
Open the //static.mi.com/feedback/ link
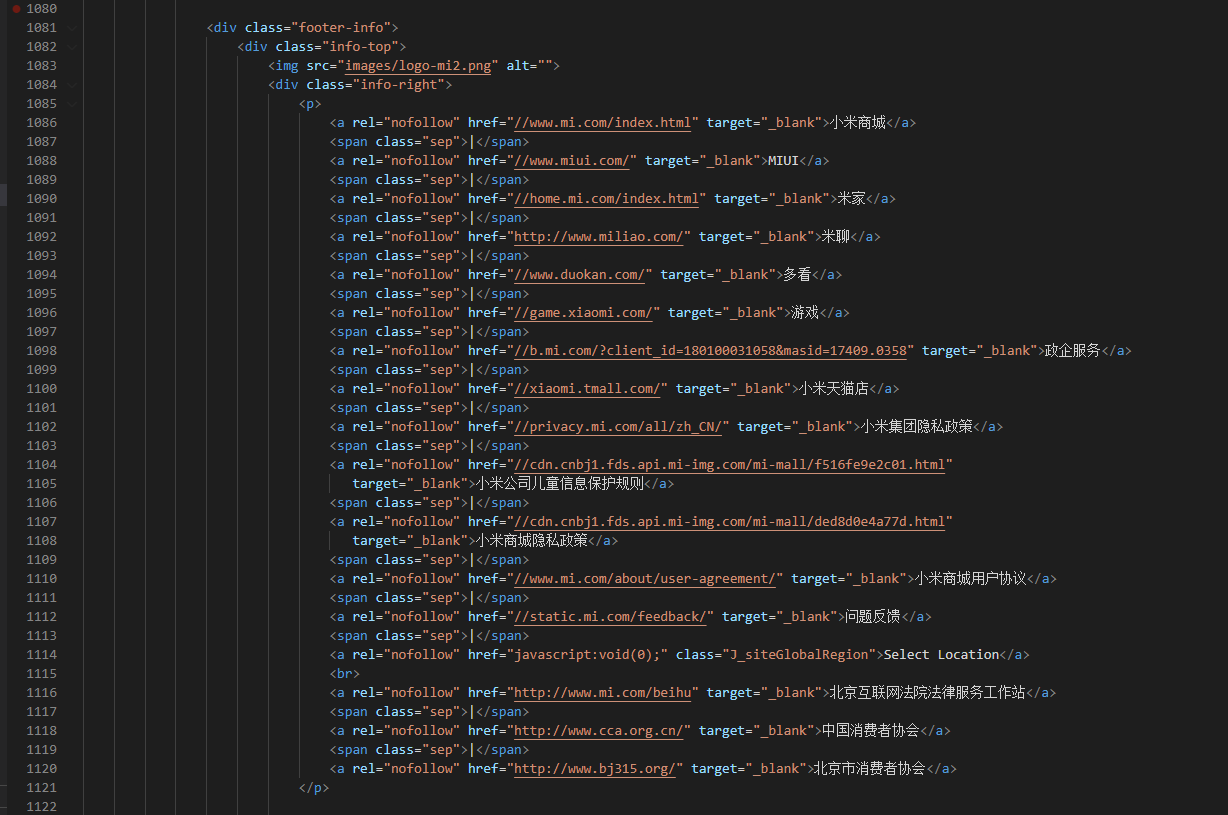610,616
